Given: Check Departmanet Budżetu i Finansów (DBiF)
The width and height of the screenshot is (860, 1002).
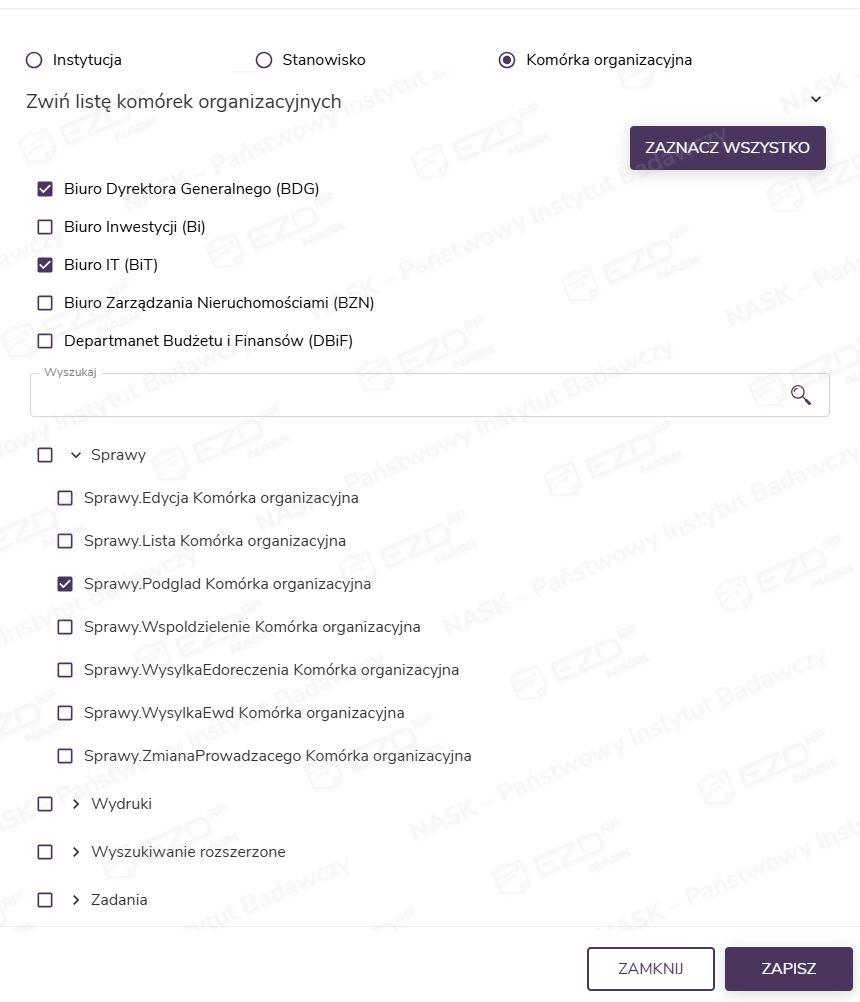Looking at the screenshot, I should pyautogui.click(x=45, y=341).
